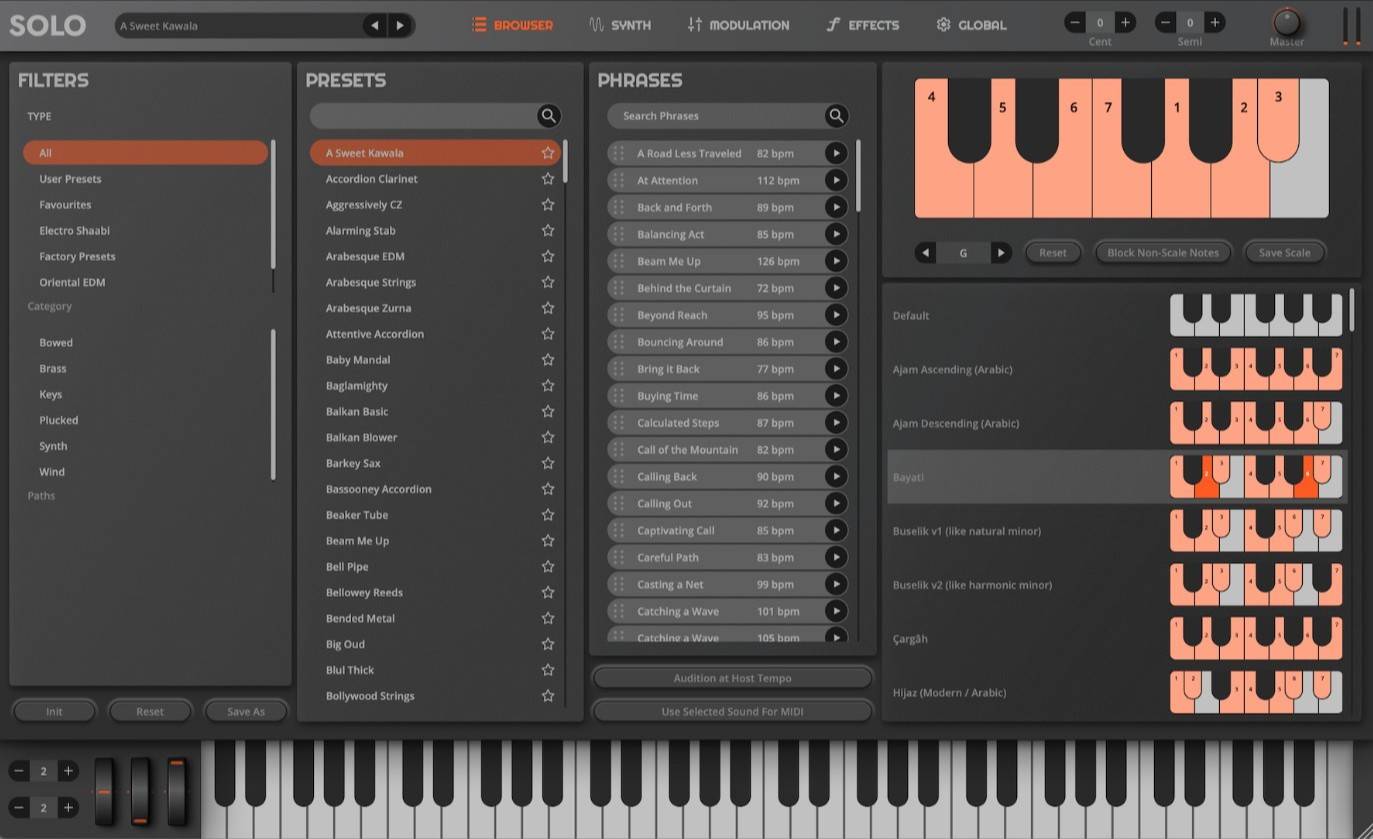Toggle the star next to "A Sweet Kawala"
This screenshot has width=1373, height=839.
coord(547,152)
